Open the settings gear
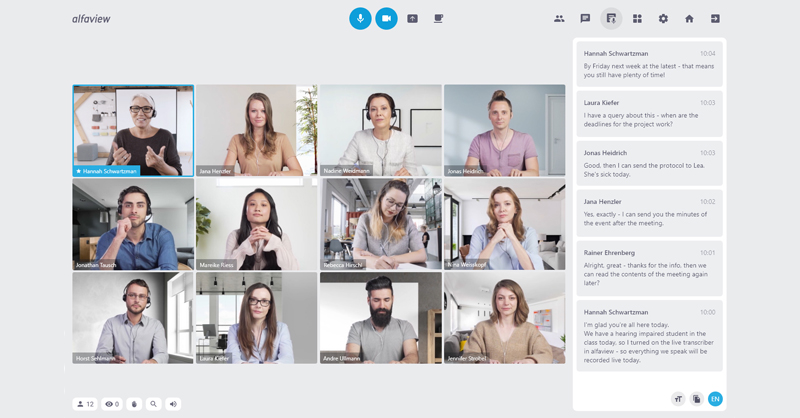This screenshot has width=800, height=418. point(663,18)
